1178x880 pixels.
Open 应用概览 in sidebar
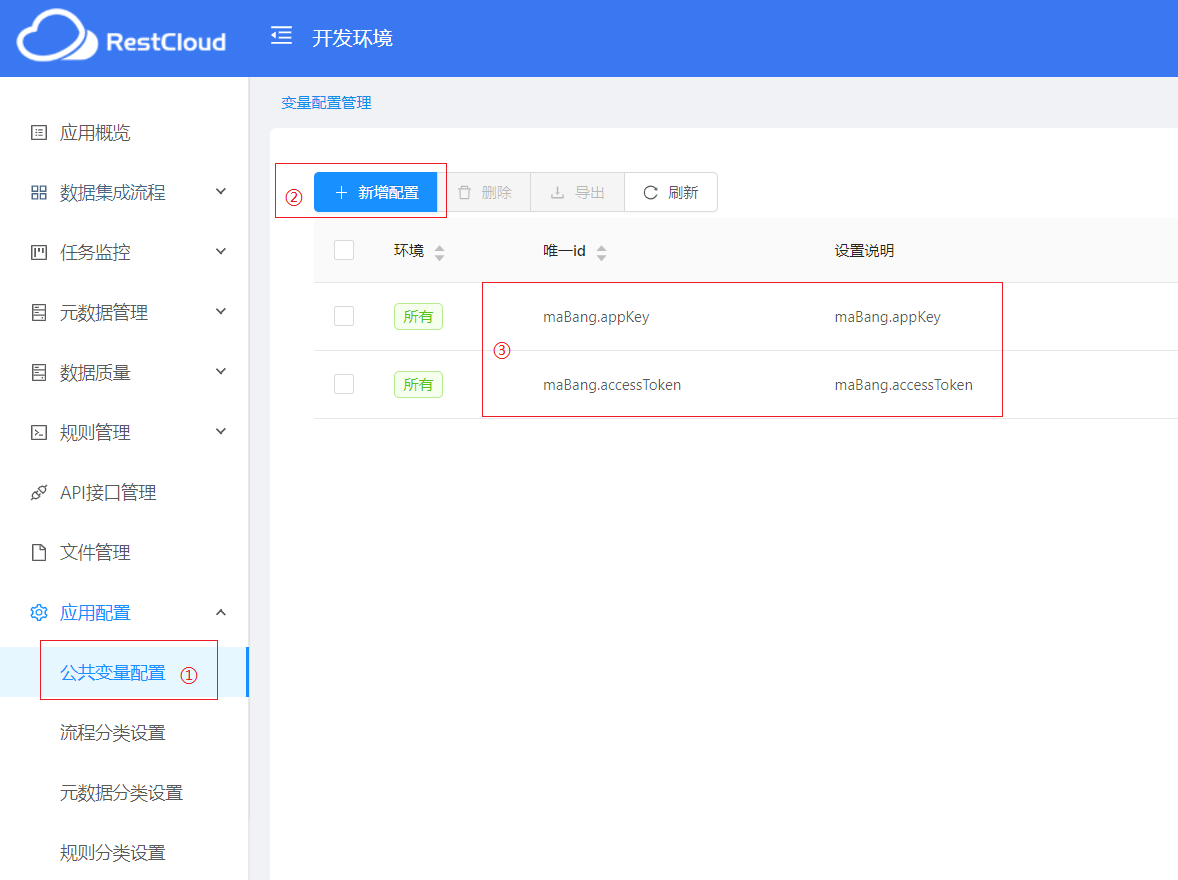pyautogui.click(x=124, y=133)
